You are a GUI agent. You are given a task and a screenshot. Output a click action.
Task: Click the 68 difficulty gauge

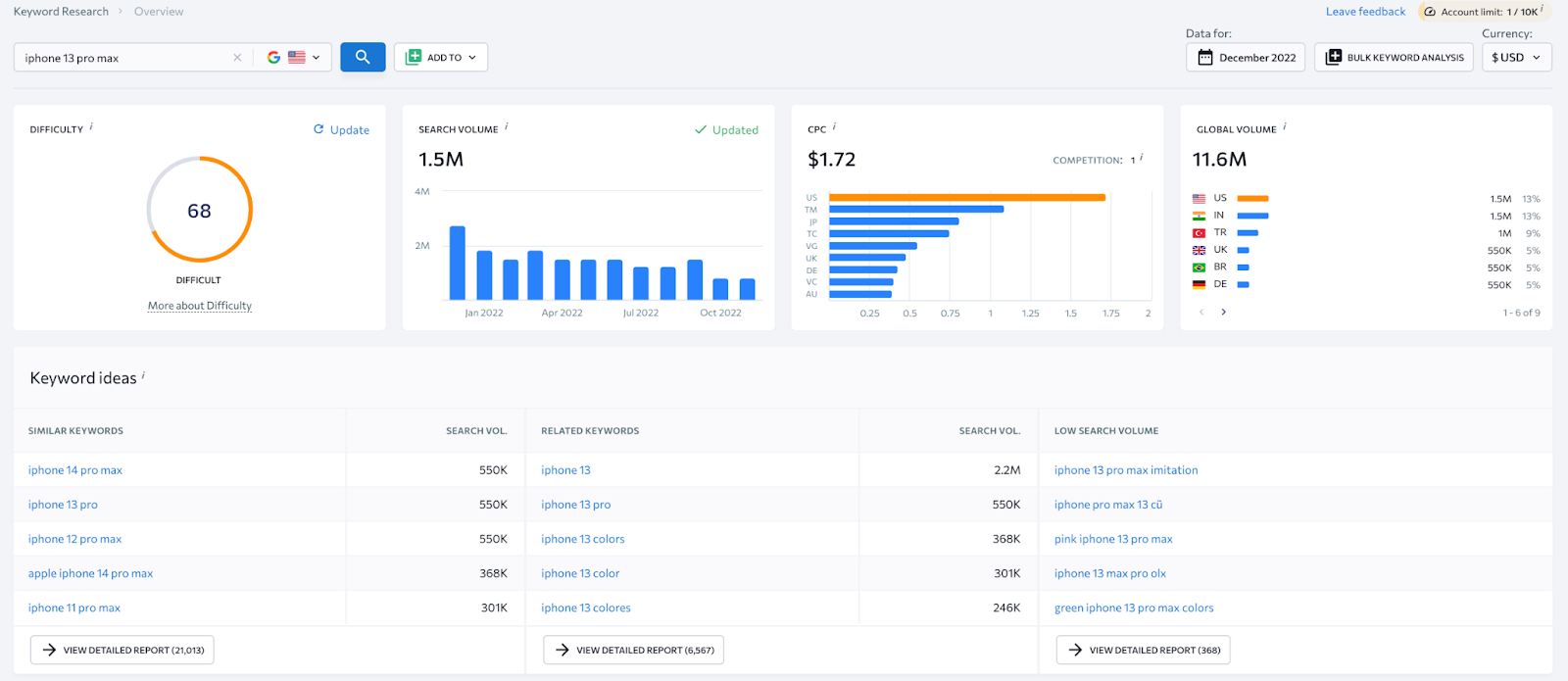[x=200, y=210]
